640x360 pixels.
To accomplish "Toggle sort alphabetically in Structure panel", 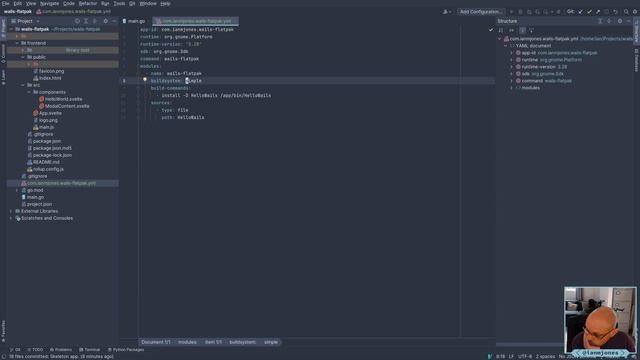I will [501, 30].
